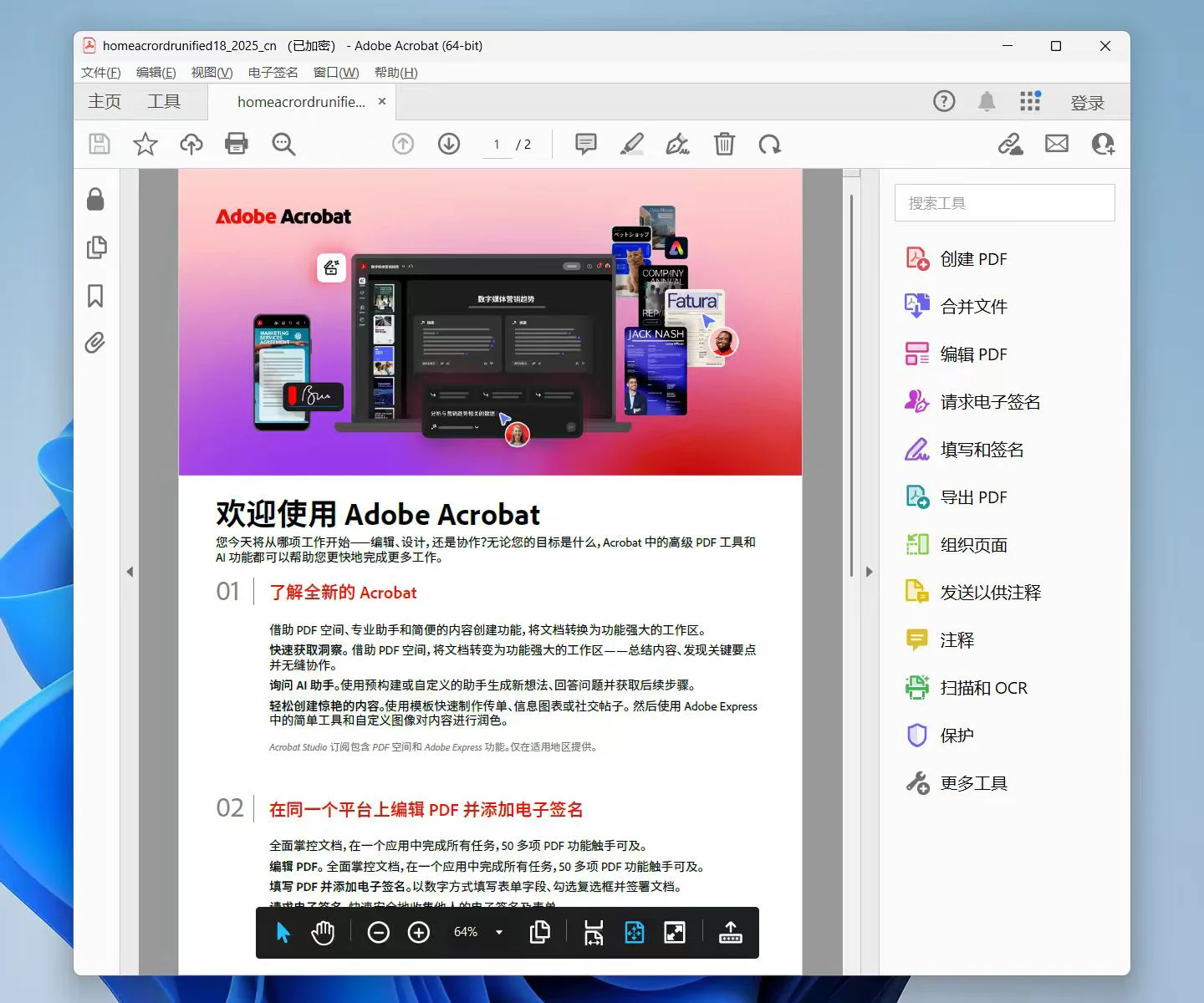Activate the selection arrow tool
The image size is (1204, 1003).
click(283, 932)
